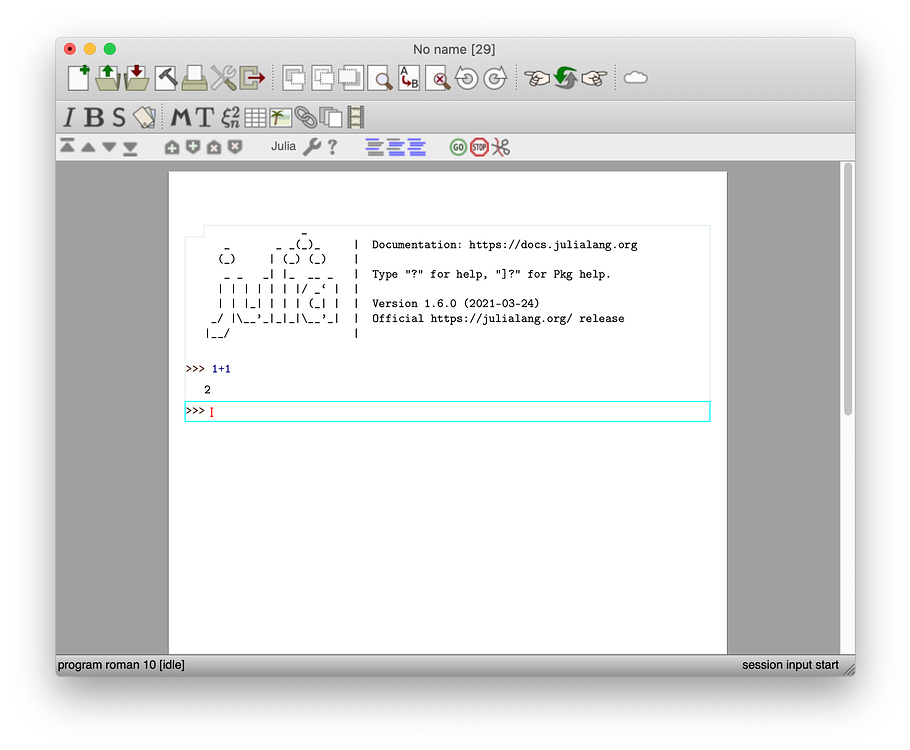Click the docs.julialang.org URL text
The width and height of the screenshot is (910, 750).
pyautogui.click(x=553, y=244)
